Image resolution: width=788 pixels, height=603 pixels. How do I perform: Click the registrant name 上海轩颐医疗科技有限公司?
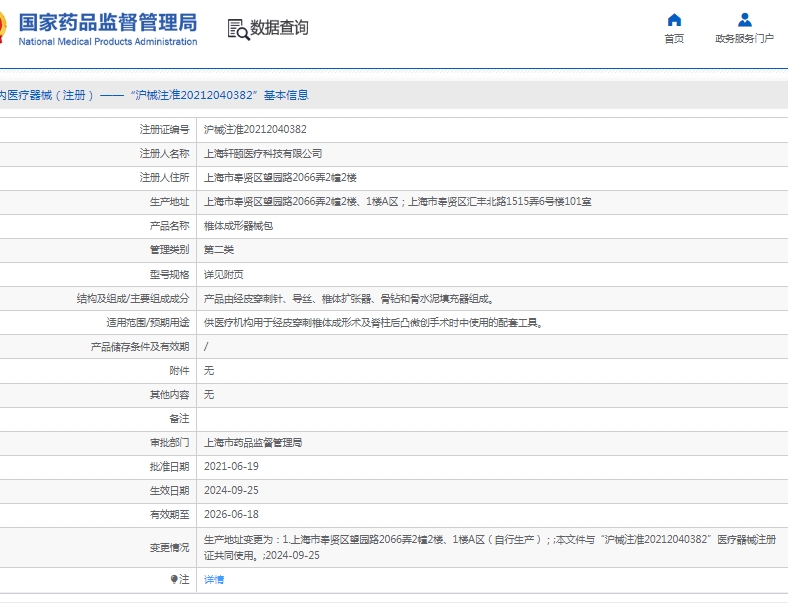(263, 154)
